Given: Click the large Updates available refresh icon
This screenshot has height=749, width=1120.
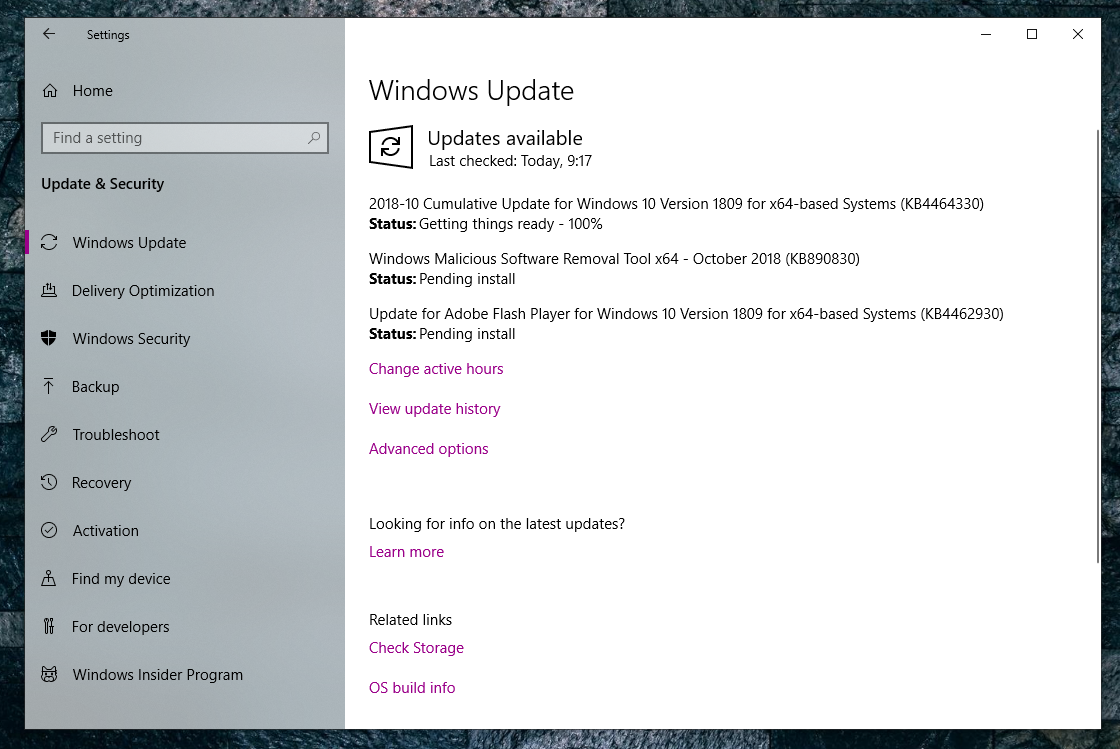Looking at the screenshot, I should click(x=391, y=147).
